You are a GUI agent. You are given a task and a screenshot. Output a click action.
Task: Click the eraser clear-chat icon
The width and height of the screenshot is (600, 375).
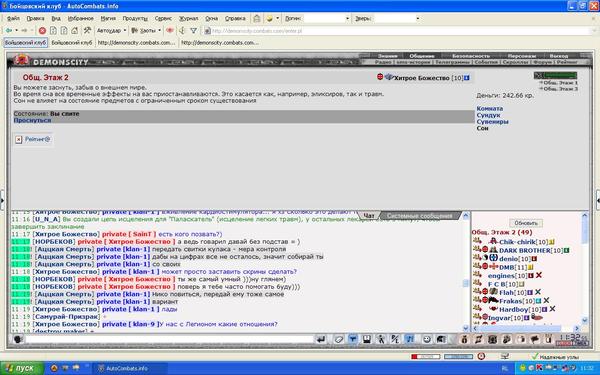tap(338, 339)
